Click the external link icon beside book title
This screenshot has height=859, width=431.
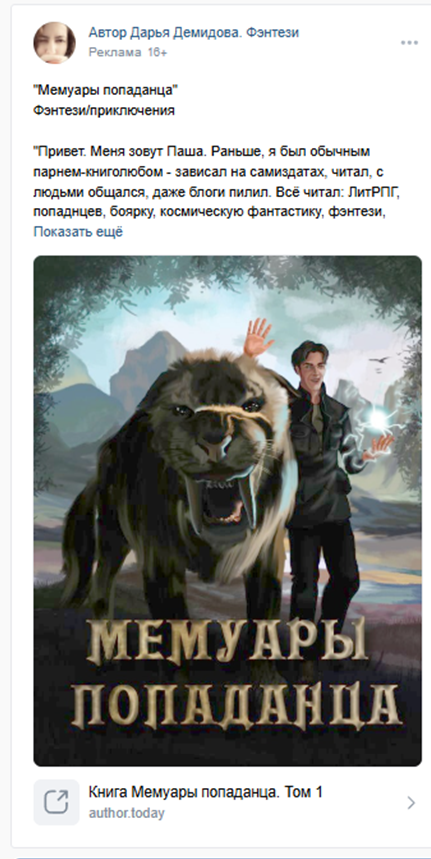[x=56, y=802]
